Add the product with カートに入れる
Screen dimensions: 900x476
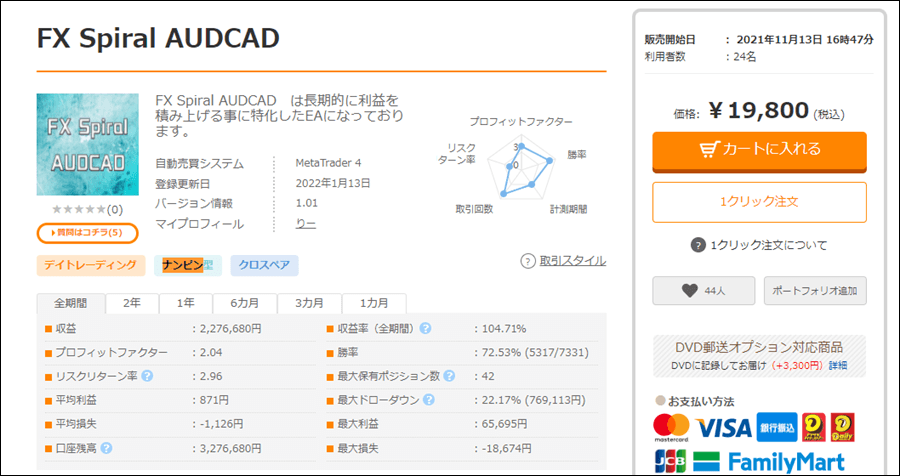click(759, 150)
